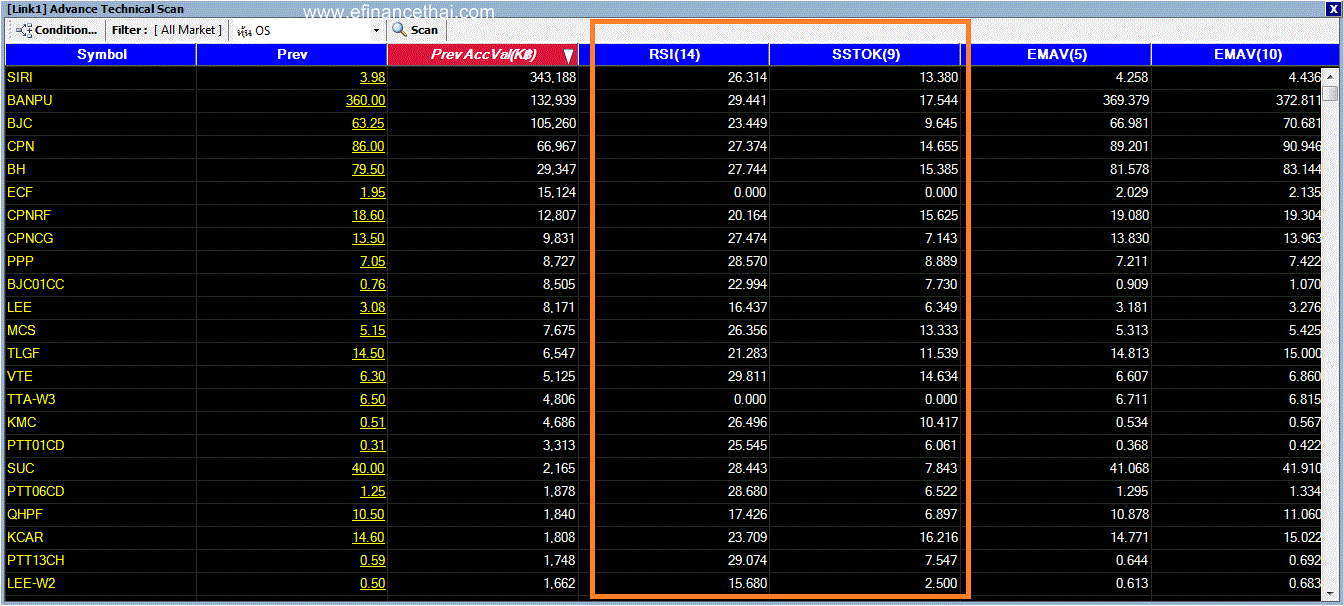Image resolution: width=1344 pixels, height=606 pixels.
Task: Sort by the Prev column header
Action: pos(292,55)
